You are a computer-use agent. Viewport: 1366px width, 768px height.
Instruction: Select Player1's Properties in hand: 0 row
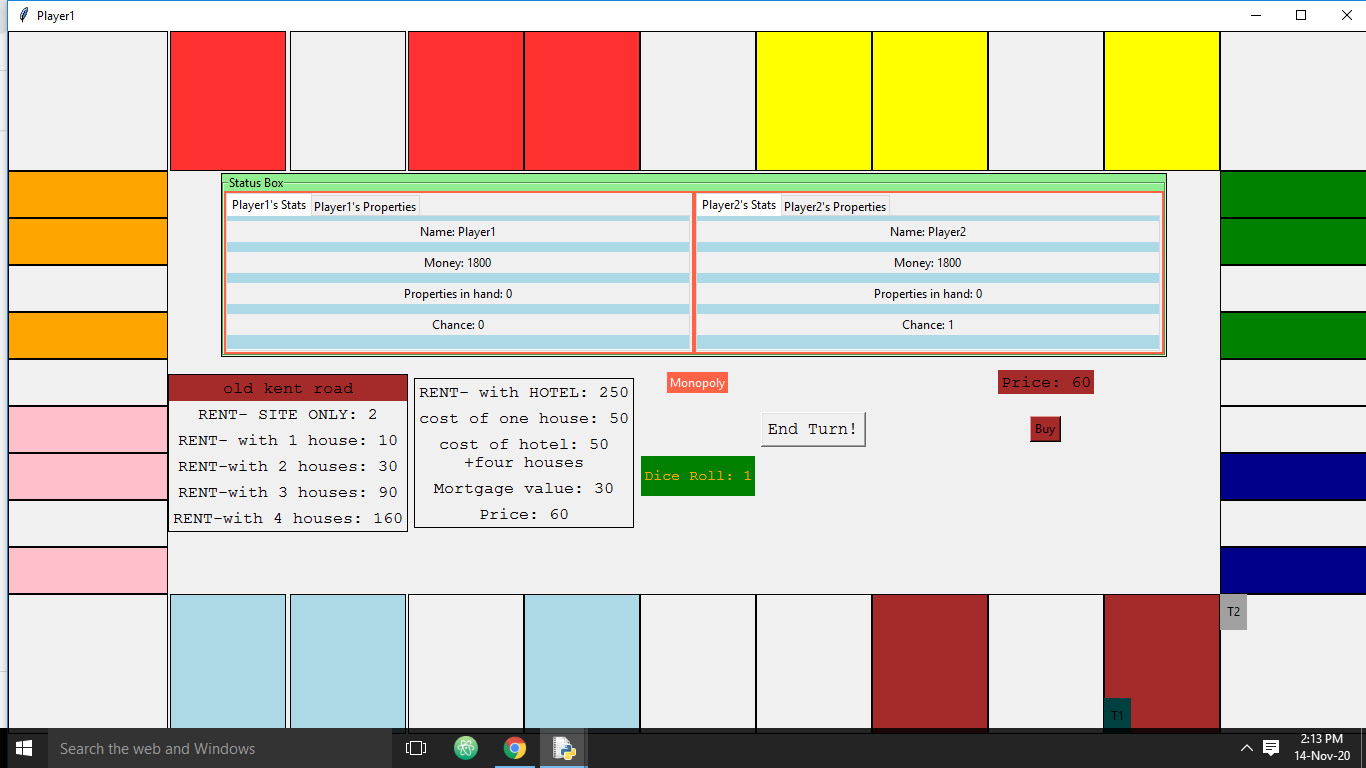tap(458, 294)
